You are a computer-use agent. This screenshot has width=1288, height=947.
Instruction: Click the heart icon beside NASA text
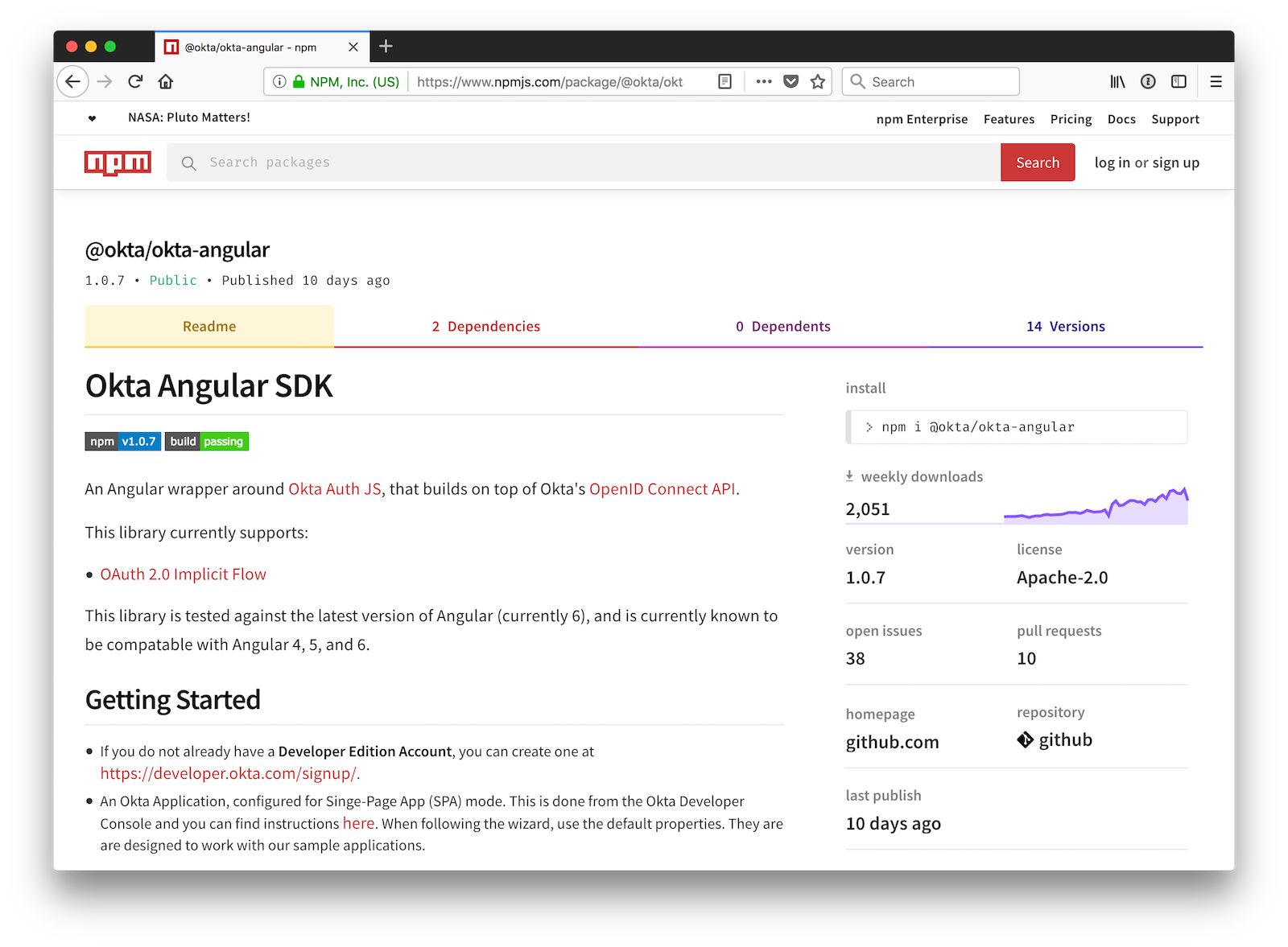[x=92, y=118]
